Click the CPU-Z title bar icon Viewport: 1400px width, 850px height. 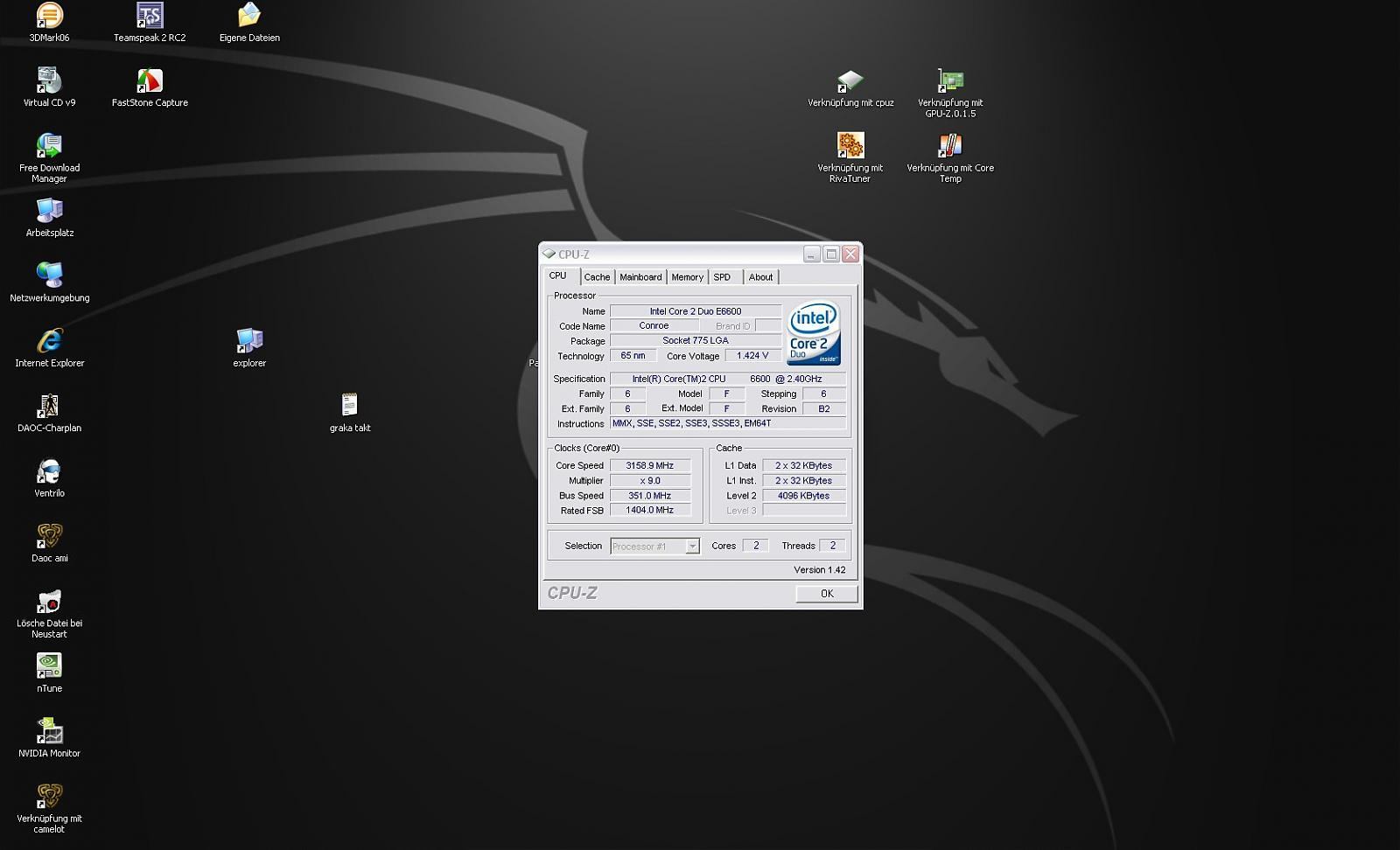point(549,254)
